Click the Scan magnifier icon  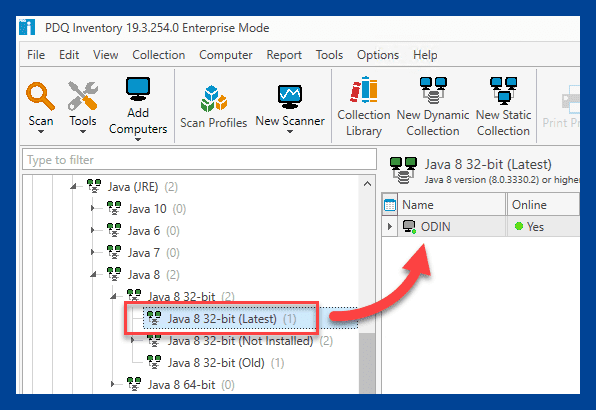click(x=40, y=97)
